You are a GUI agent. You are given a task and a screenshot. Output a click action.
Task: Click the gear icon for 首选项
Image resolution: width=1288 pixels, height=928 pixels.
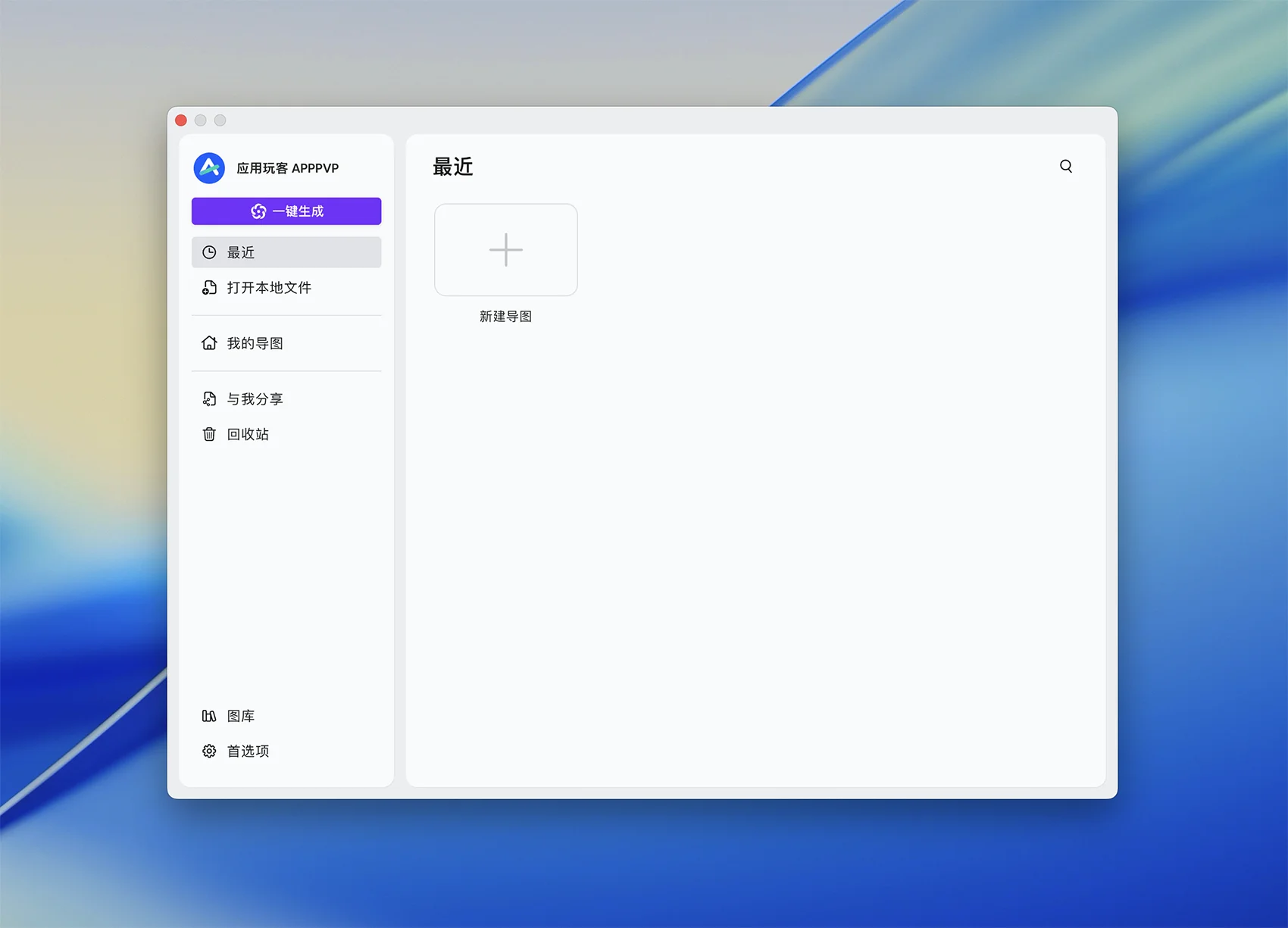coord(209,751)
